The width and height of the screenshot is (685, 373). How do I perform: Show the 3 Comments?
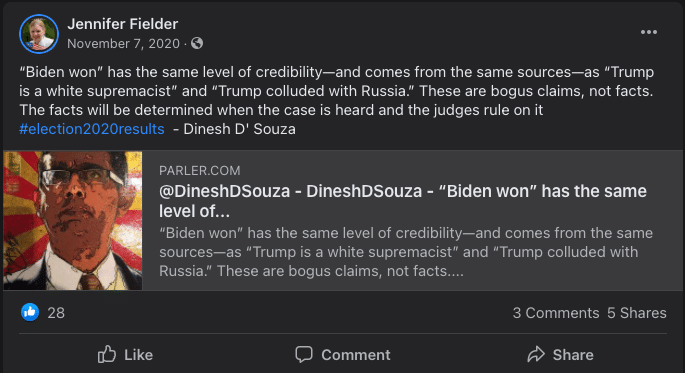coord(556,313)
